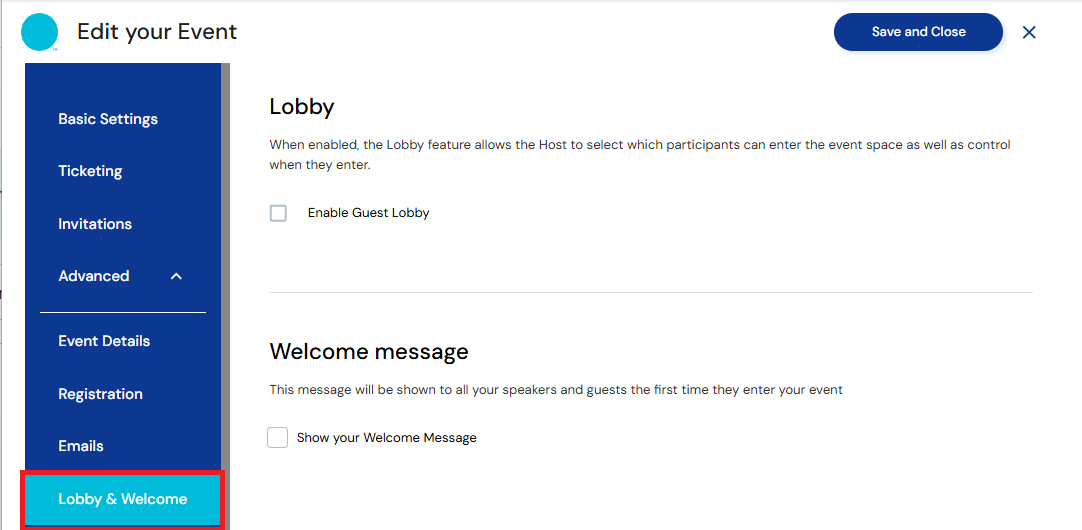Viewport: 1082px width, 530px height.
Task: Click the Show your Welcome Message label
Action: 386,438
